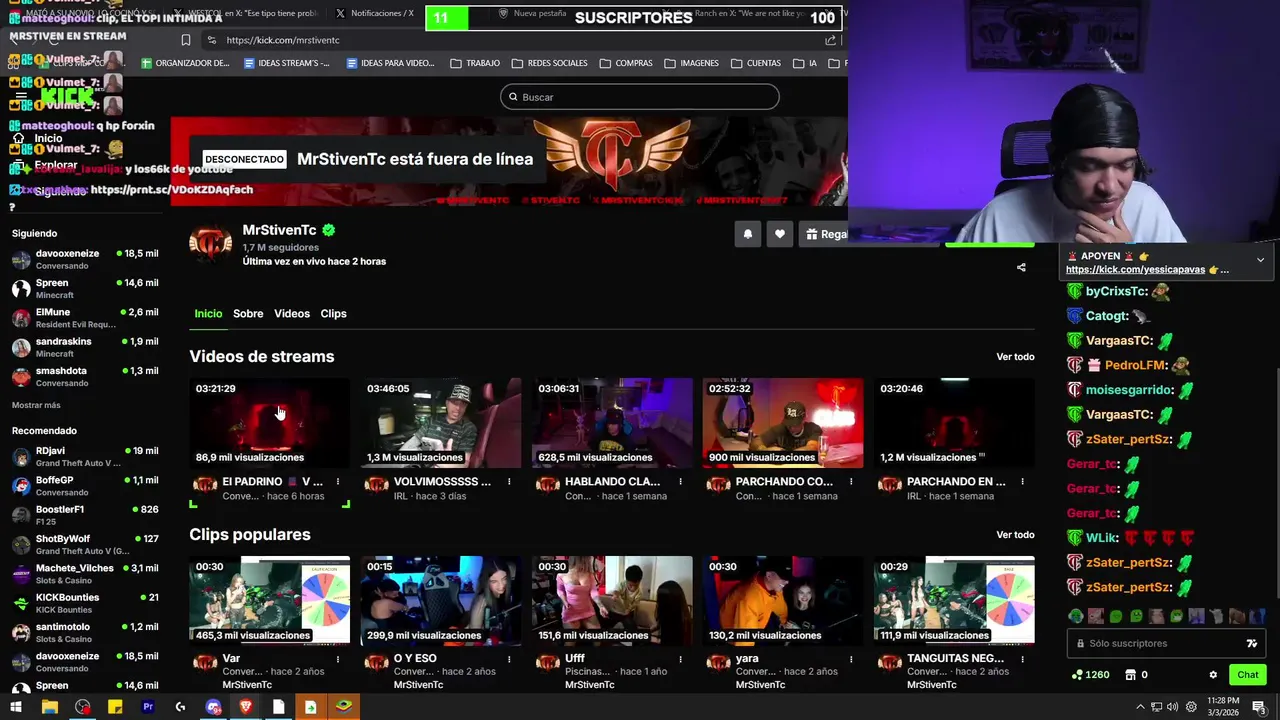Viewport: 1280px width, 720px height.
Task: Open the 7TV emote picker in chat box
Action: (x=1251, y=644)
